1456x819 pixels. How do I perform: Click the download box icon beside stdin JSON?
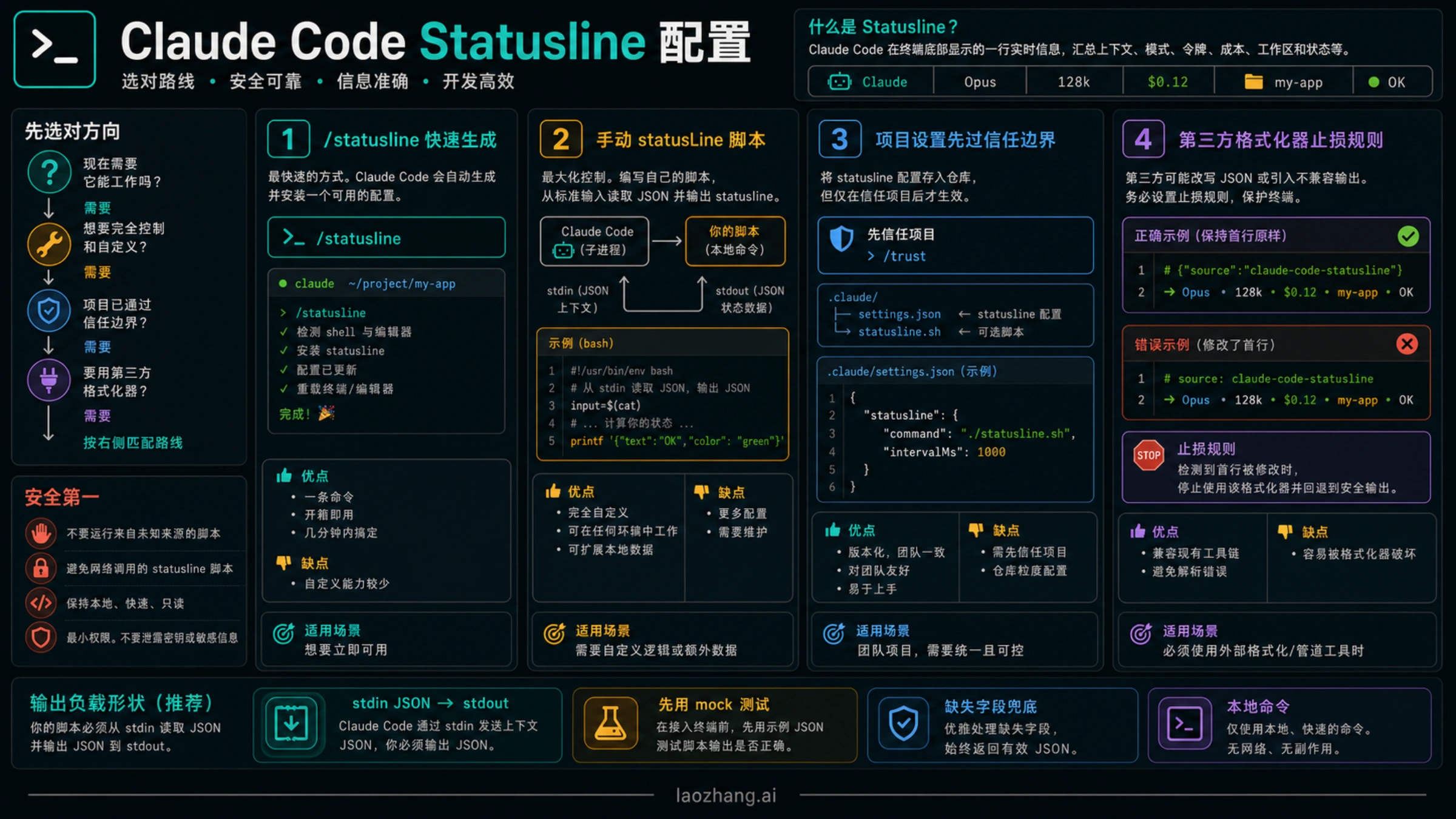291,724
